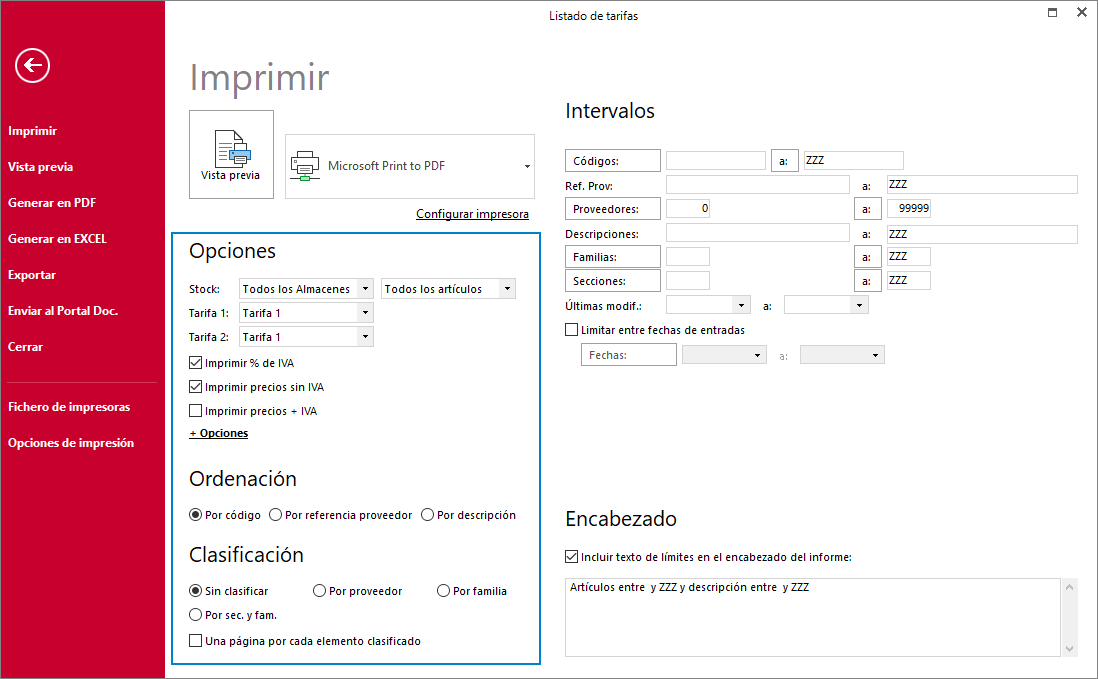The image size is (1098, 679).
Task: Click the a: button in Proveedores row
Action: coord(868,209)
